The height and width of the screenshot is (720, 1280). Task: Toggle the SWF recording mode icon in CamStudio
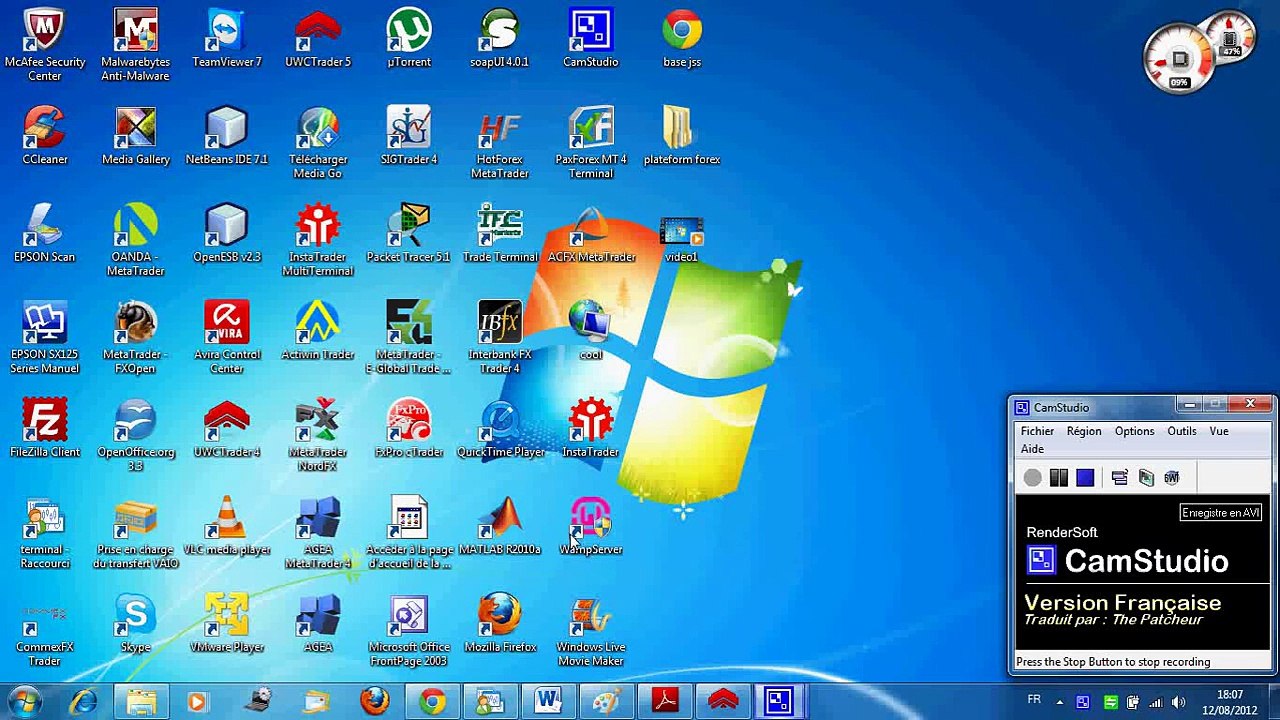click(1171, 478)
